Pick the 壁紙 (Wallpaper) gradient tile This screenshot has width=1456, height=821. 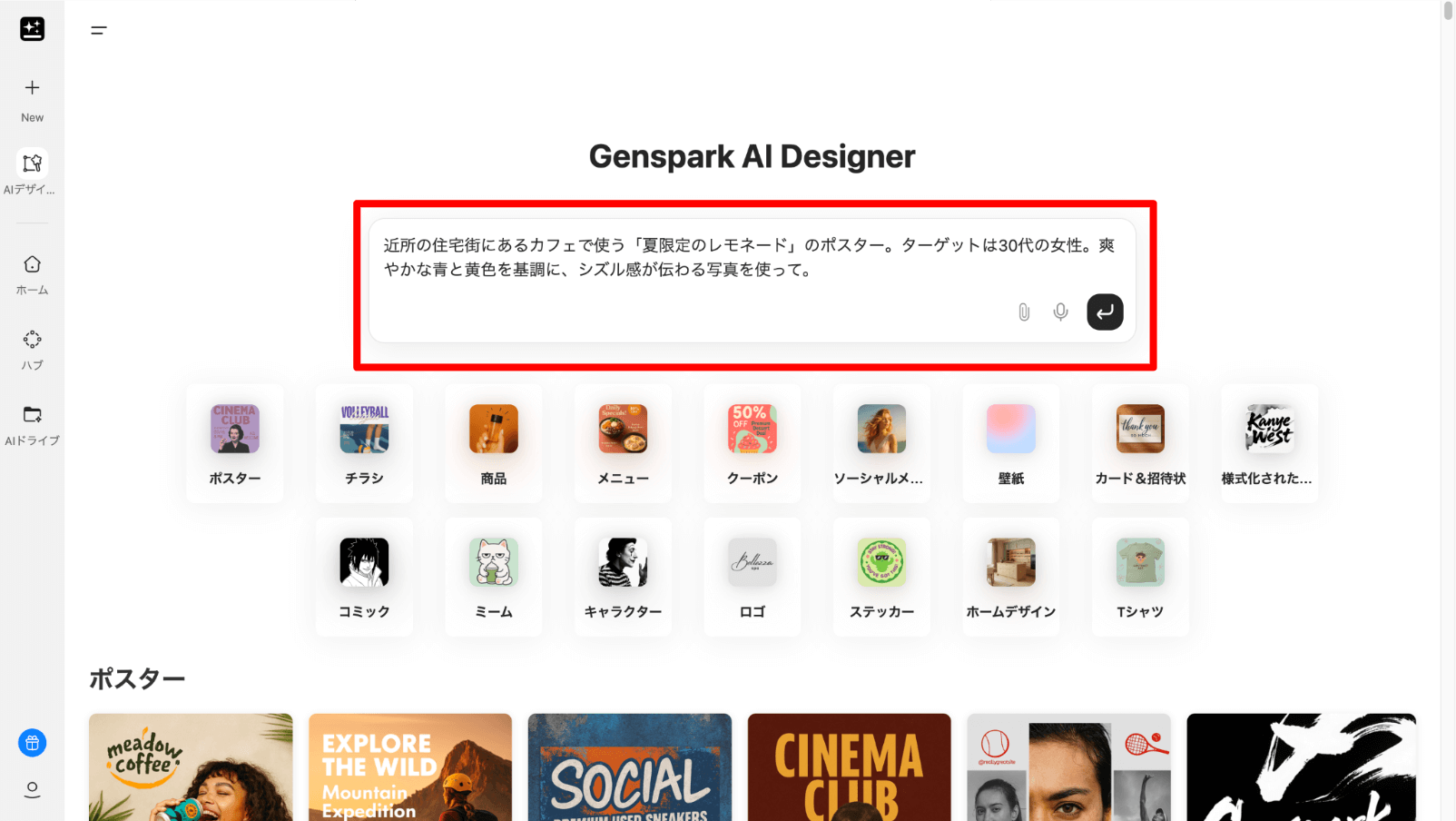tap(1011, 443)
